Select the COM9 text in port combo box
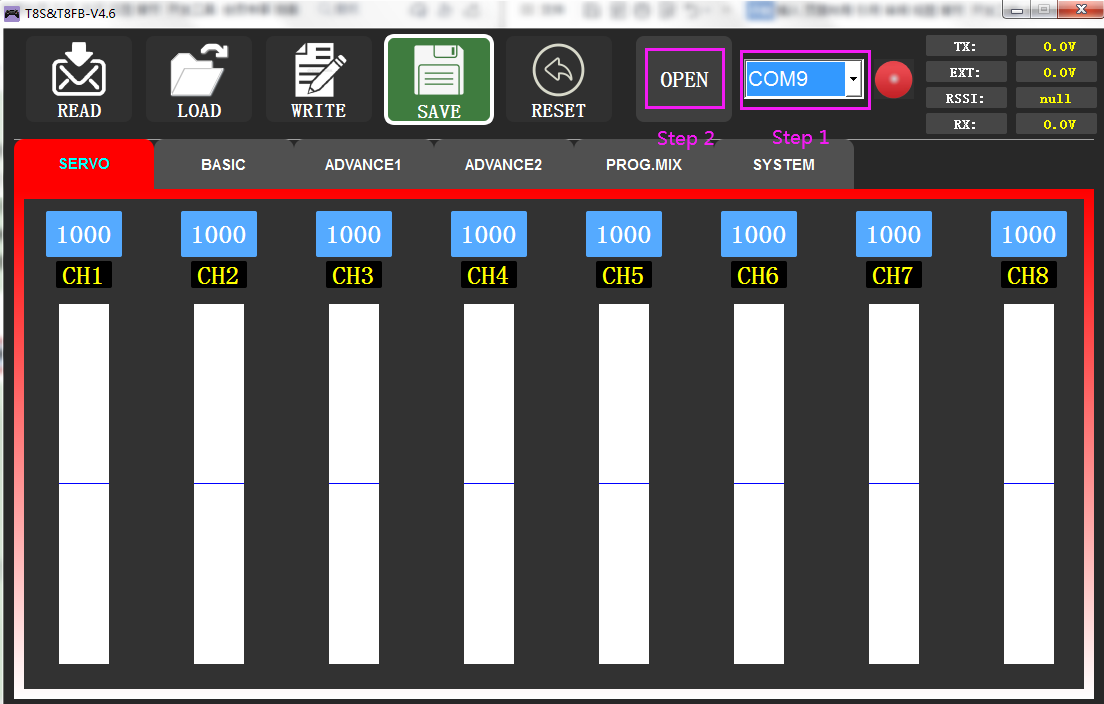The height and width of the screenshot is (704, 1104). click(795, 79)
